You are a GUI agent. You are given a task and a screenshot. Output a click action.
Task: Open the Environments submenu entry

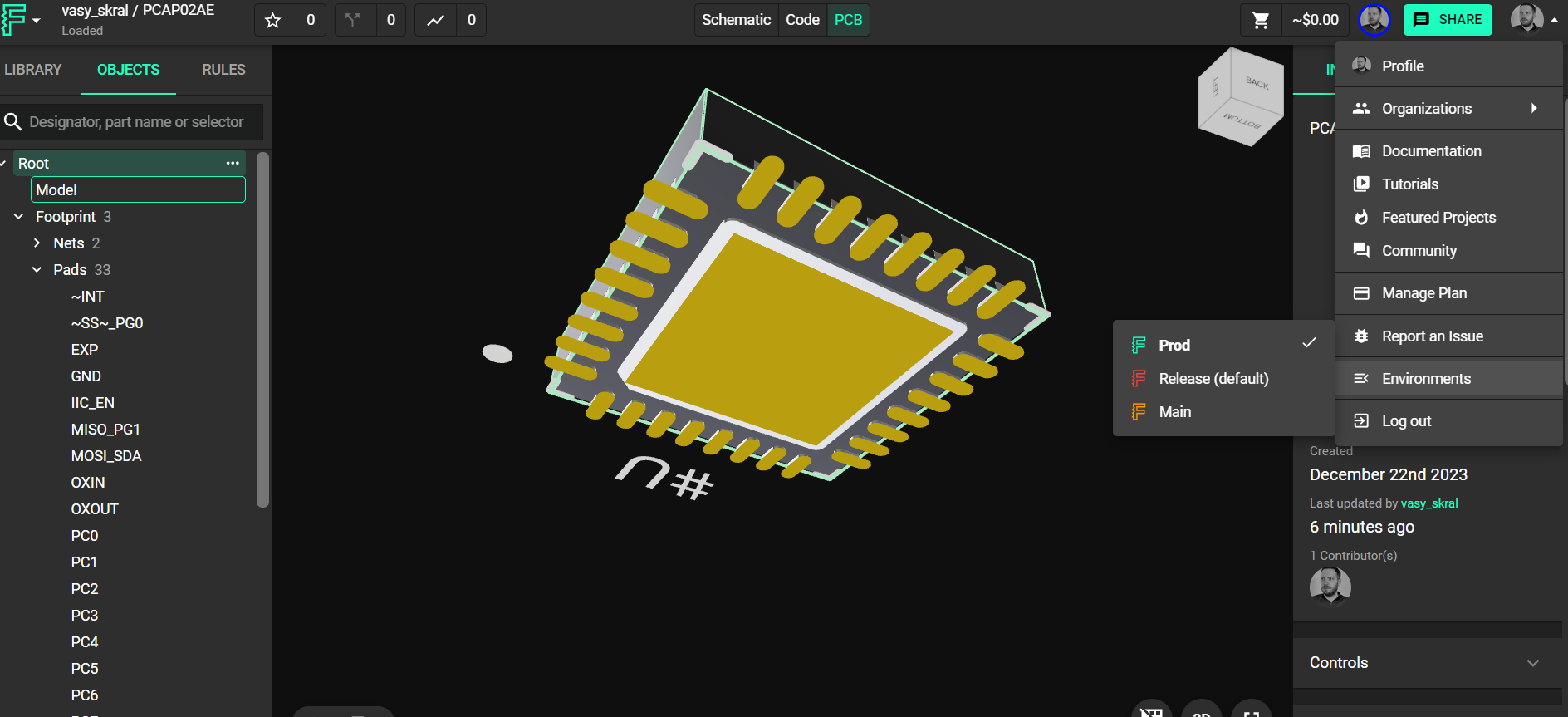tap(1448, 379)
